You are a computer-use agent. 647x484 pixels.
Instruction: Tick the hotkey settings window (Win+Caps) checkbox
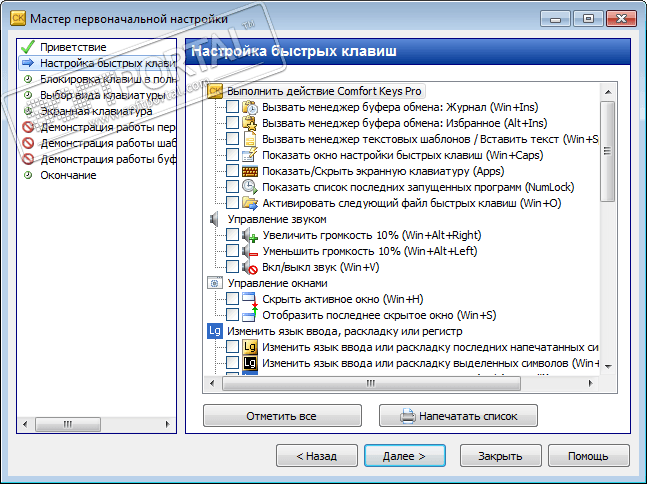tap(232, 155)
